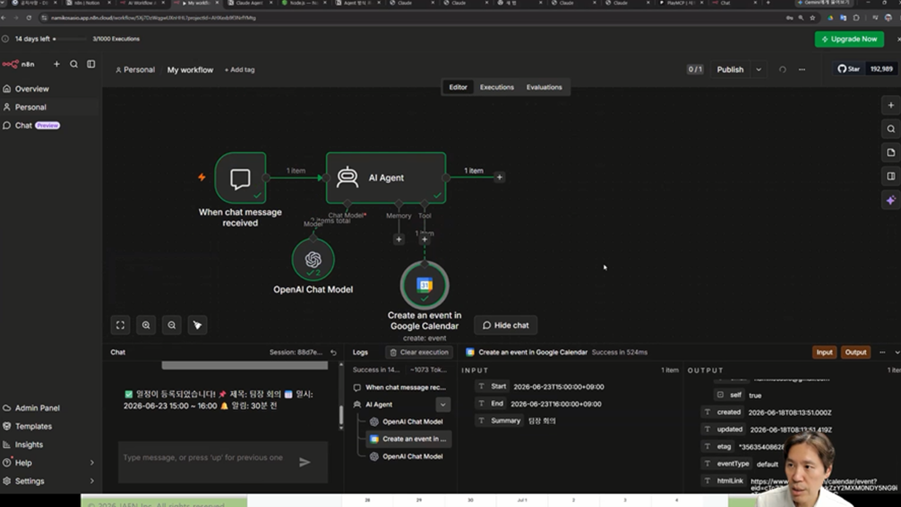Click chat panel vertical scrollbar
This screenshot has height=507, width=901.
[341, 414]
